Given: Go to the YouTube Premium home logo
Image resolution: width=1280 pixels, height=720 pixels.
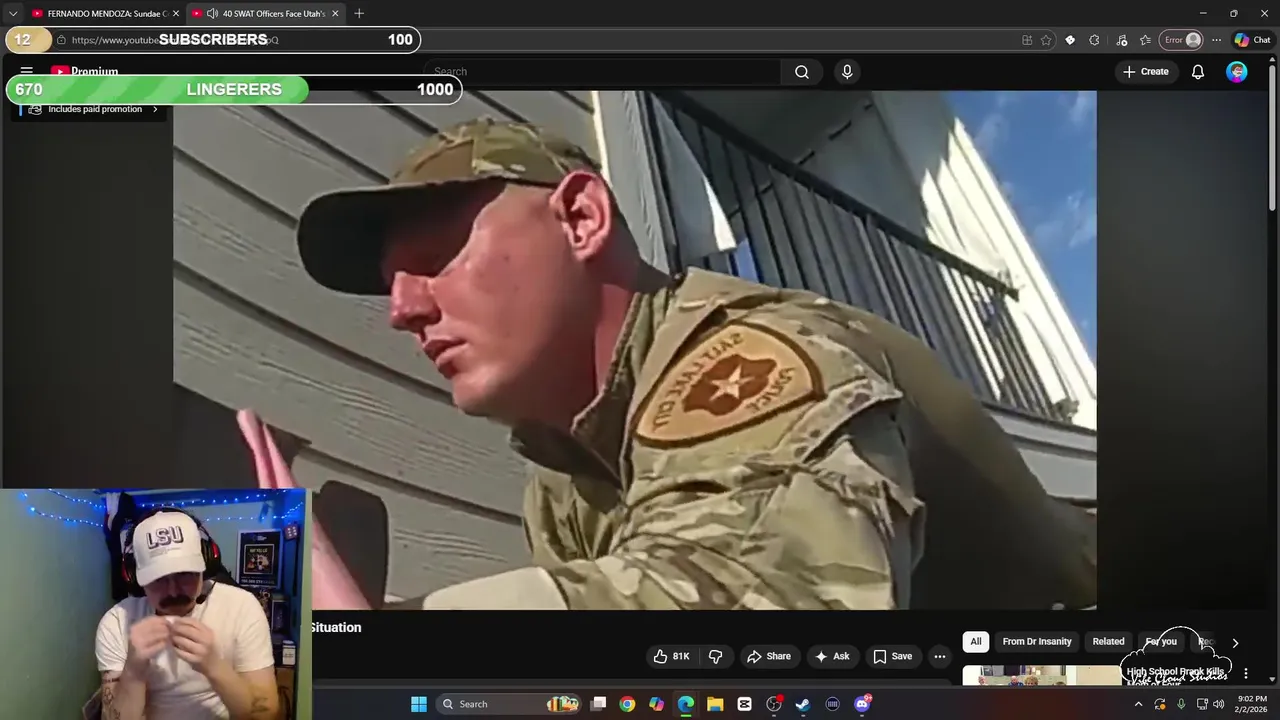Looking at the screenshot, I should [x=85, y=72].
